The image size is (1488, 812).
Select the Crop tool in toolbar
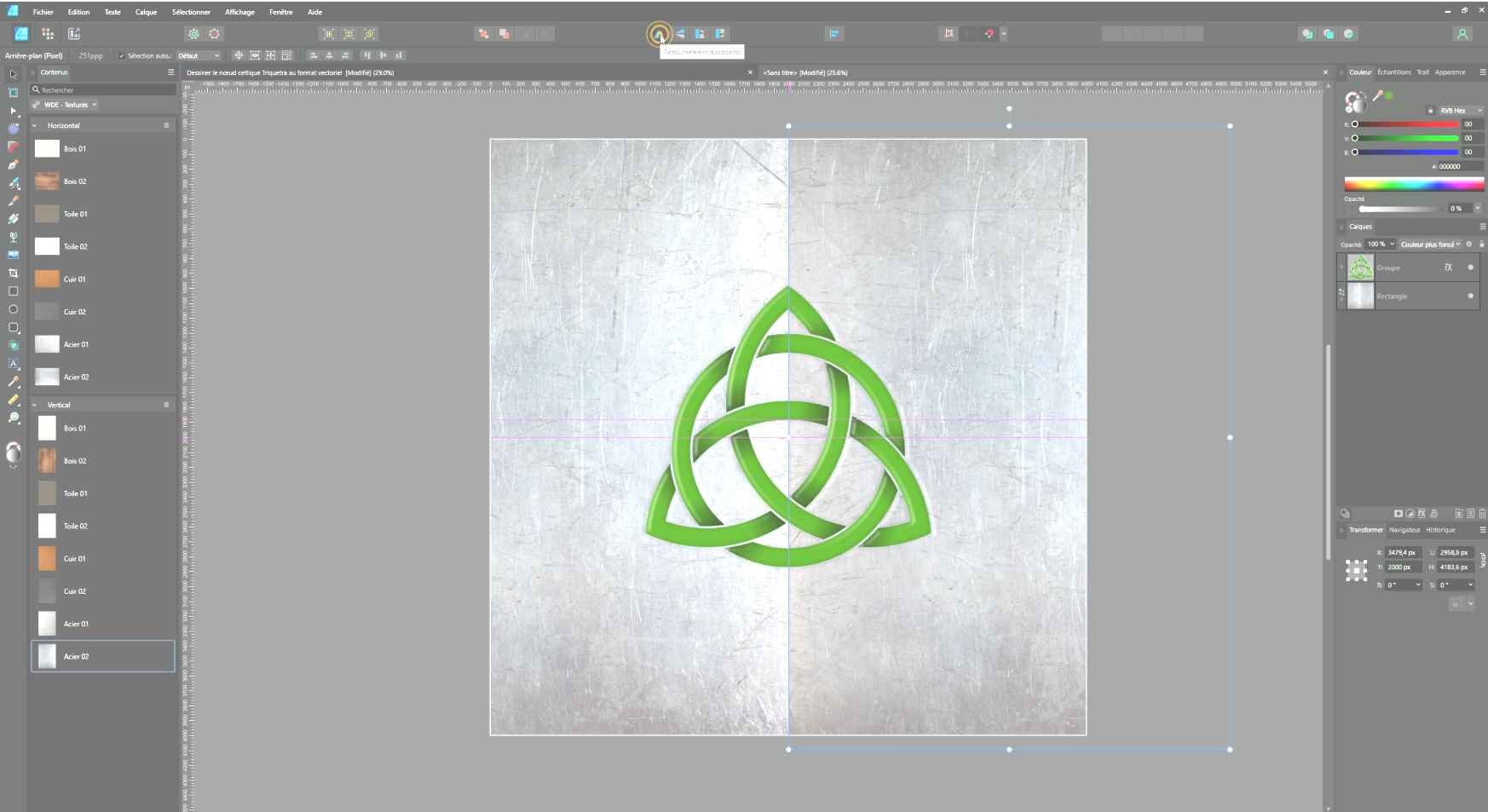[13, 274]
